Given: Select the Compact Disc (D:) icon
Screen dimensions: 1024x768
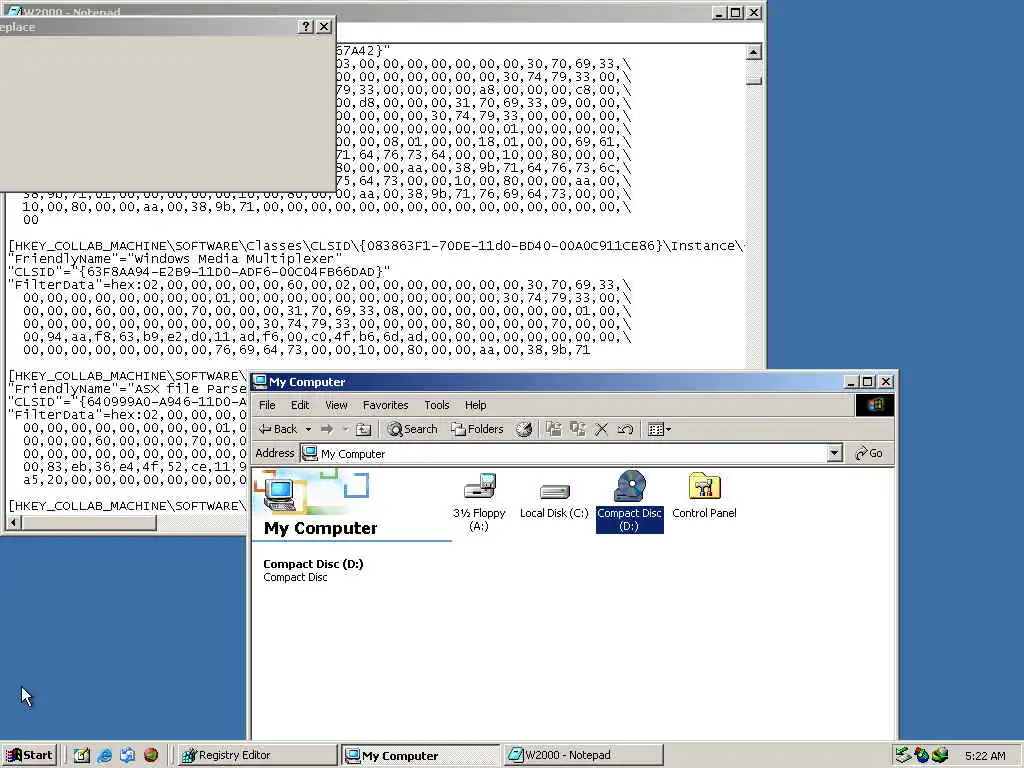Looking at the screenshot, I should coord(630,502).
